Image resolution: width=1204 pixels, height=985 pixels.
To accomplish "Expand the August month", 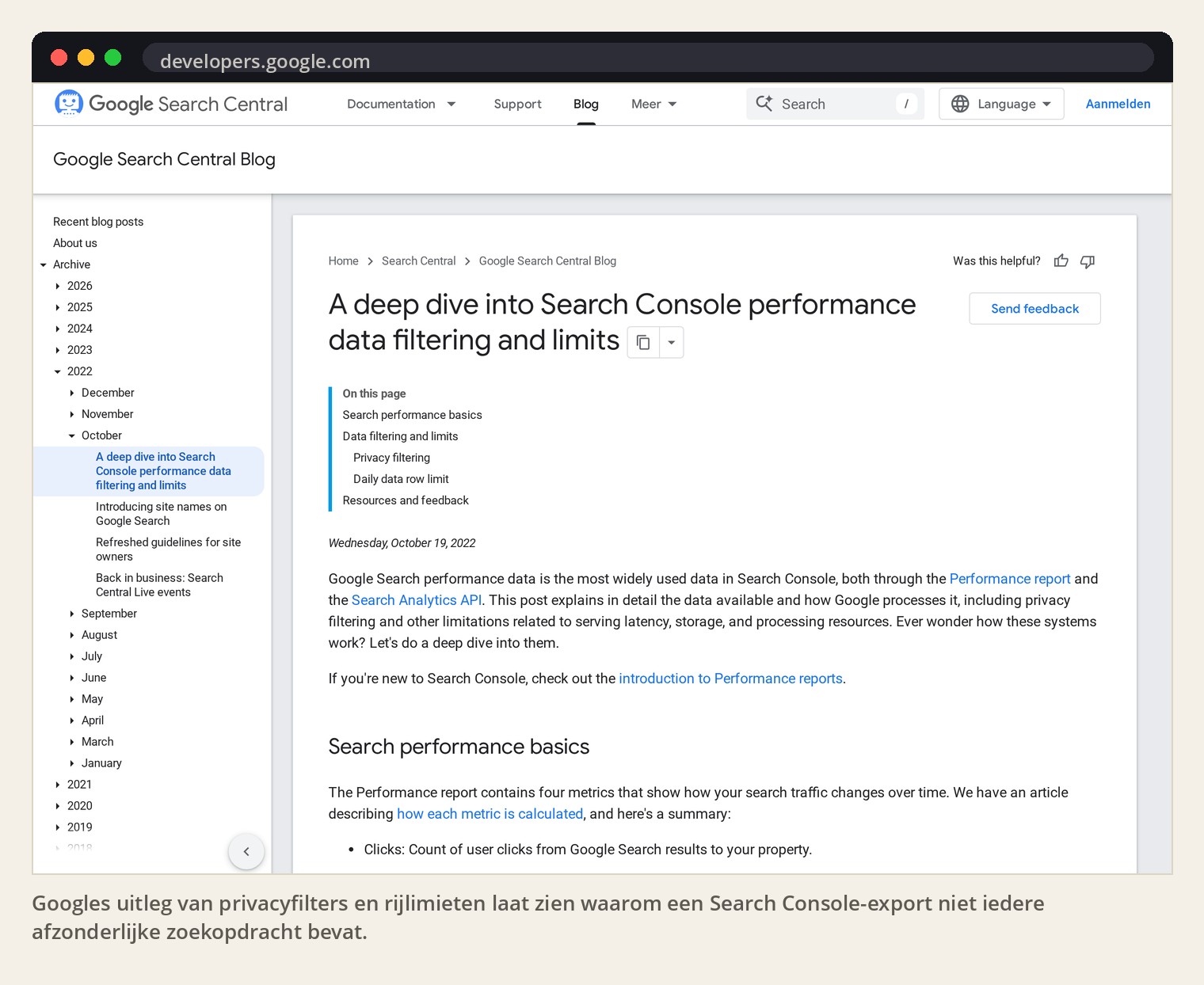I will click(72, 635).
